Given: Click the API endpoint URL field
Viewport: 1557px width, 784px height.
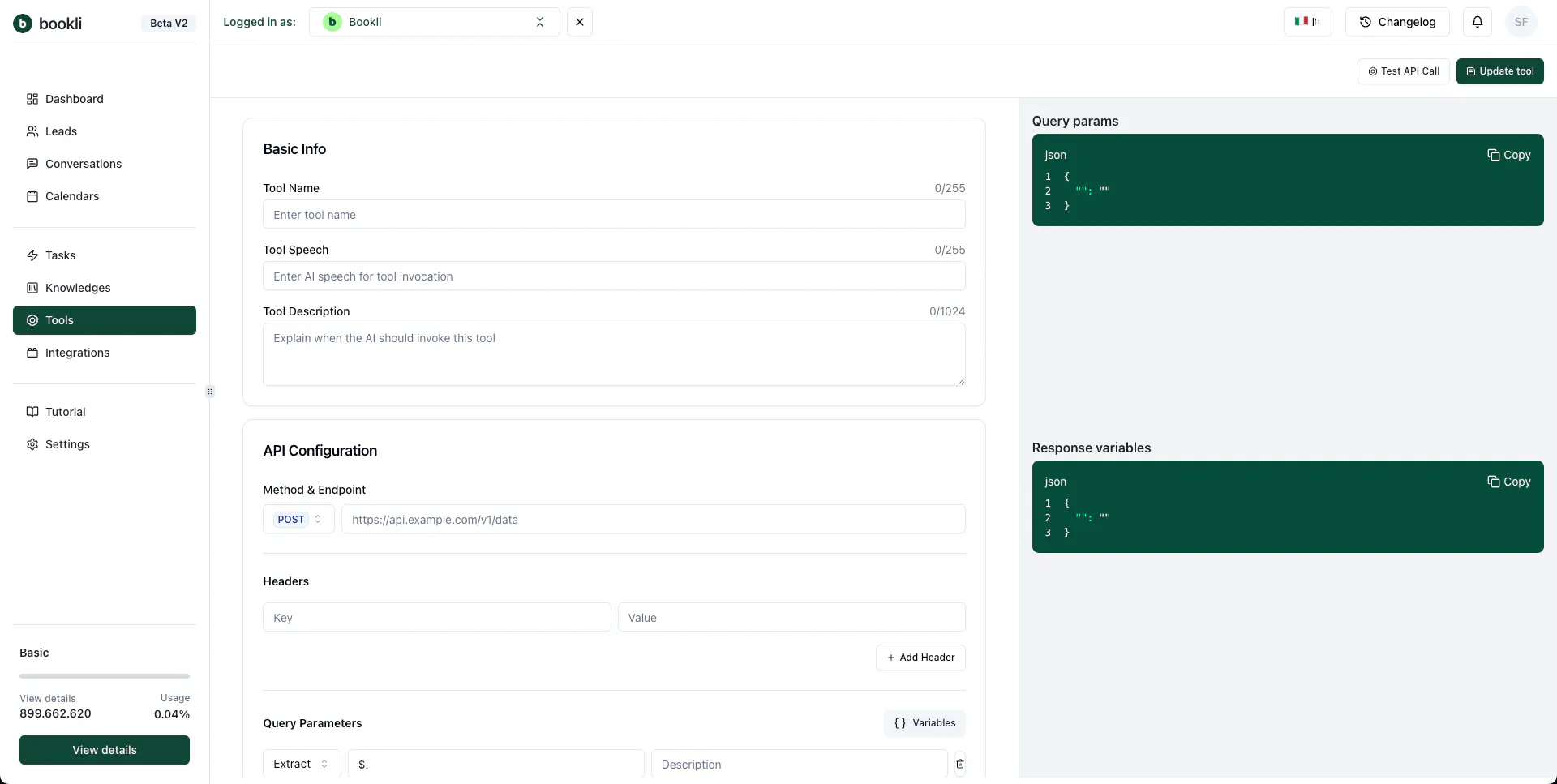Looking at the screenshot, I should click(x=654, y=520).
